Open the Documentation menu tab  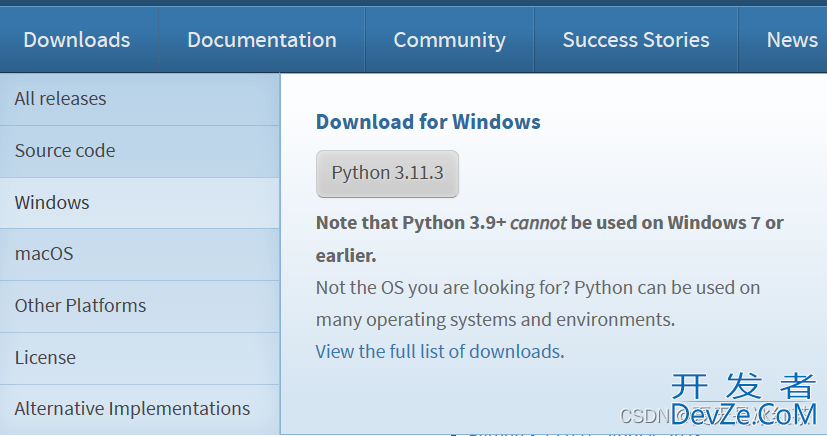pos(262,40)
